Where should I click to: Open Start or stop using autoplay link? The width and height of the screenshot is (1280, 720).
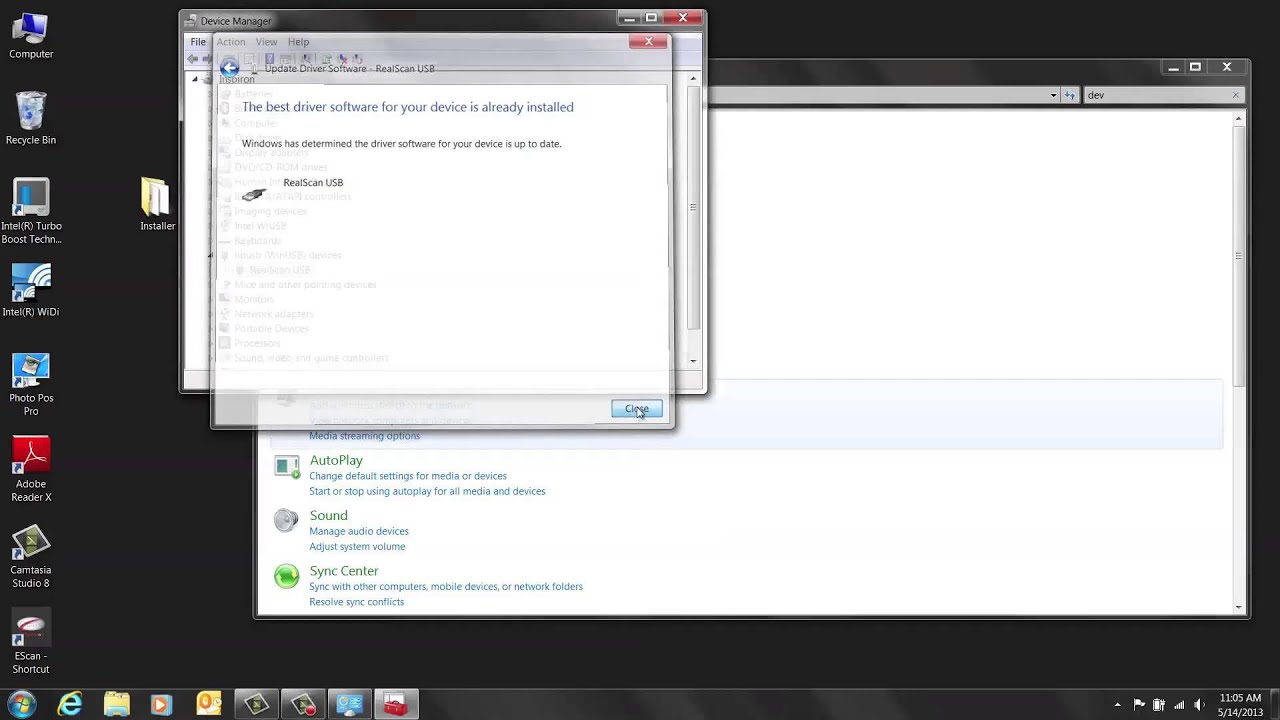click(x=427, y=491)
